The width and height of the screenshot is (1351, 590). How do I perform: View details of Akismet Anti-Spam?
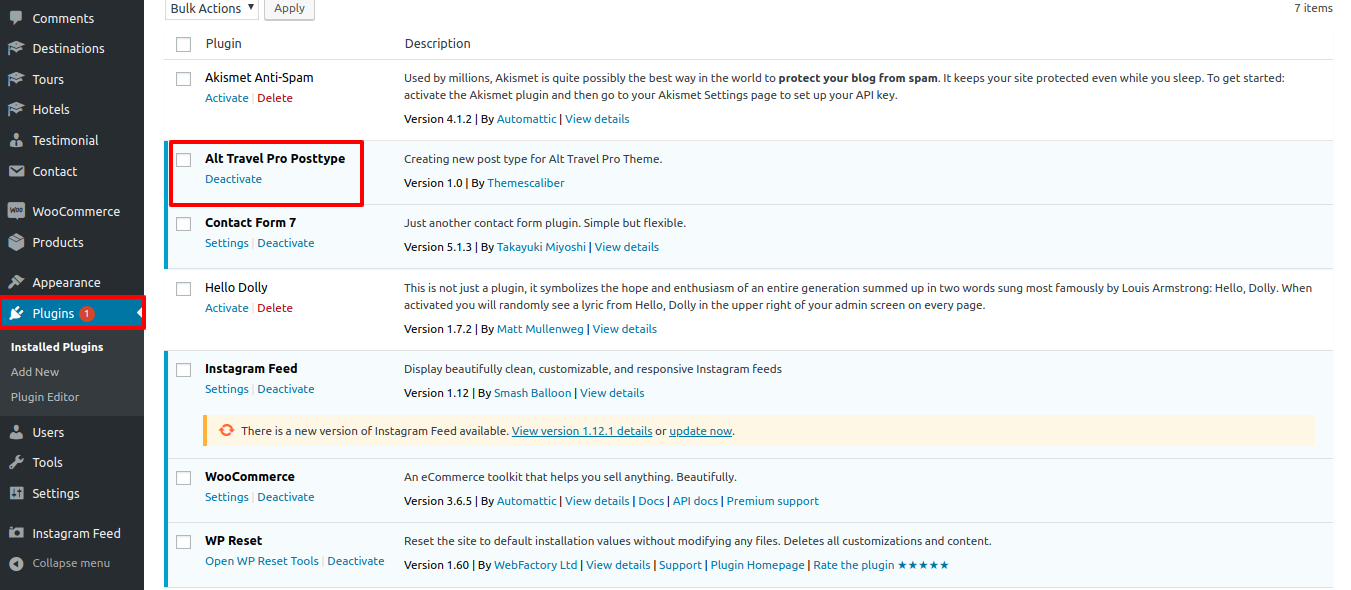click(x=597, y=119)
